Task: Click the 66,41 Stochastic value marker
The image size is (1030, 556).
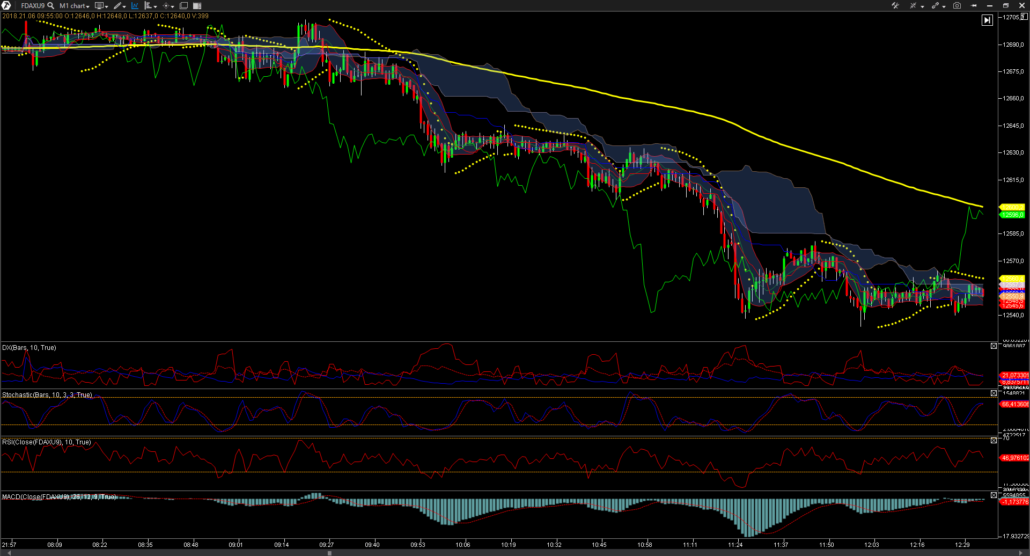Action: tap(1014, 404)
